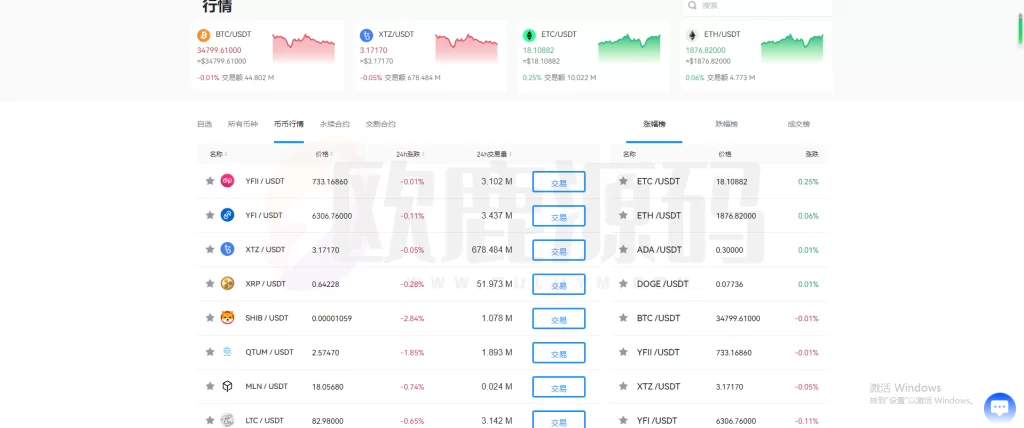Screen dimensions: 1024x428
Task: Star ETH /USDT in gainers list
Action: point(623,215)
